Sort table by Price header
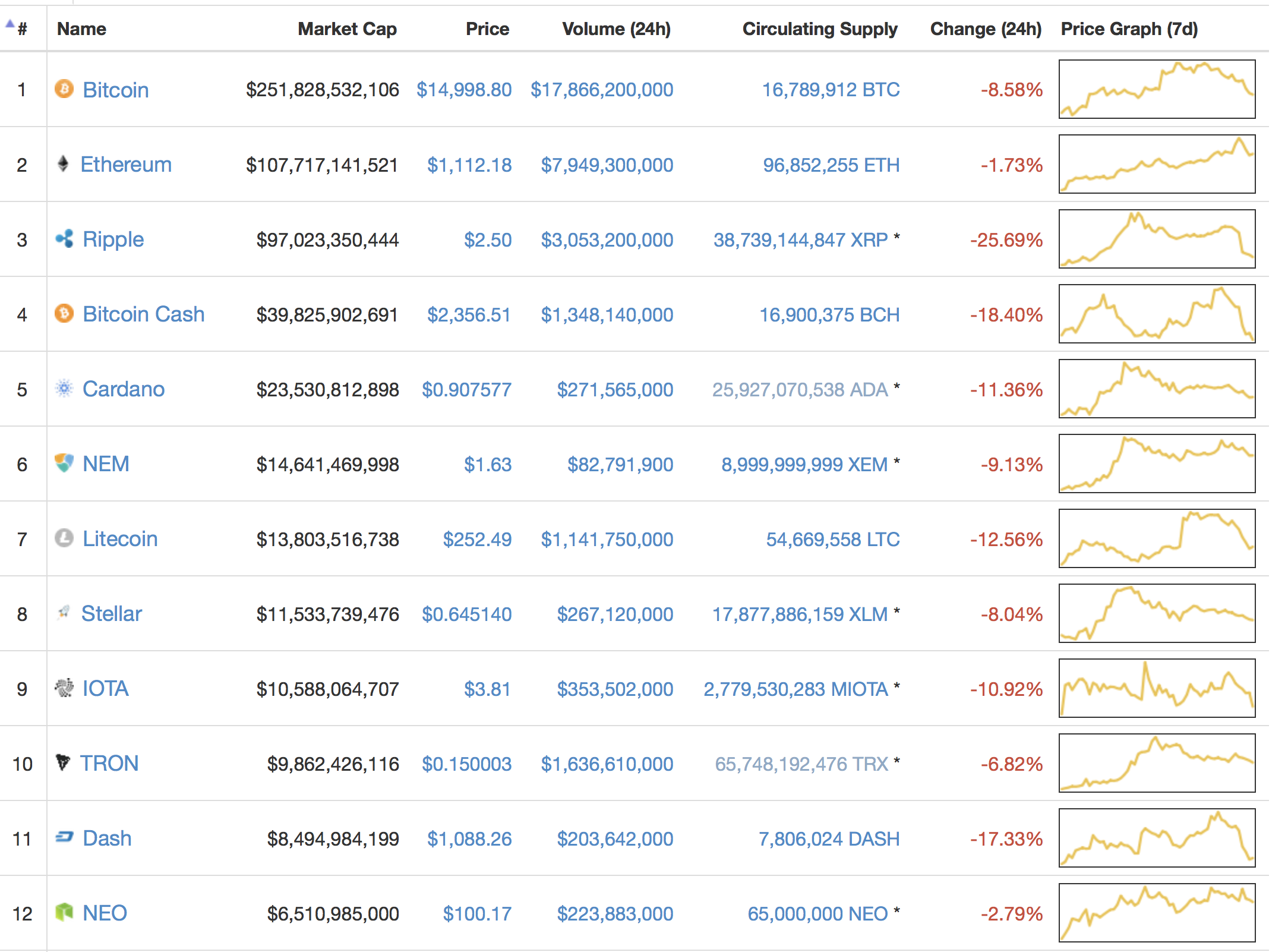The image size is (1288, 952). coord(487,29)
